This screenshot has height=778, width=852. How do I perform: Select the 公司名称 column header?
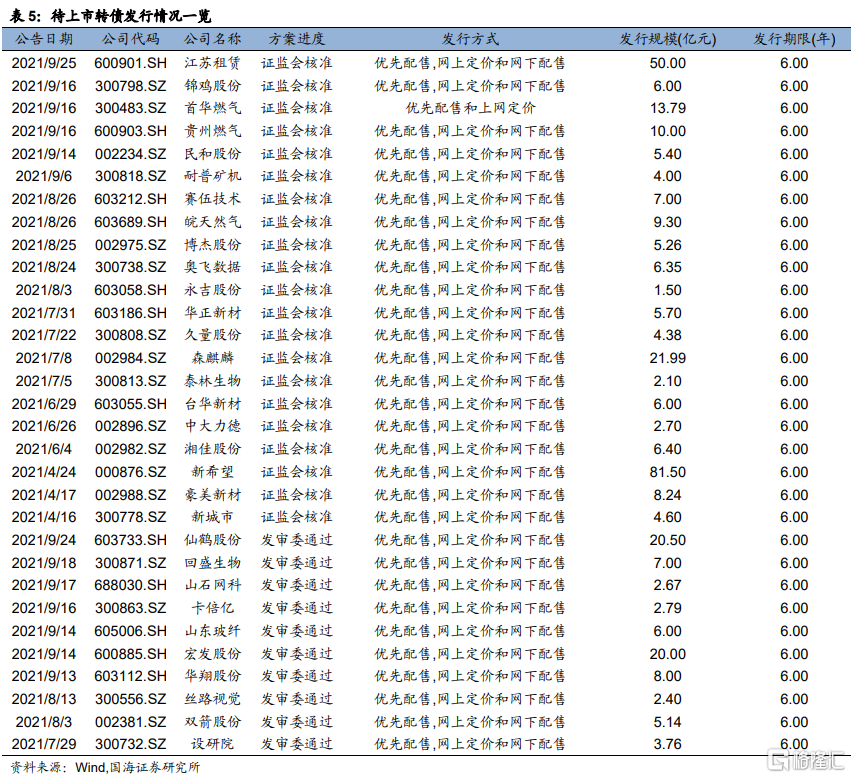[x=212, y=39]
